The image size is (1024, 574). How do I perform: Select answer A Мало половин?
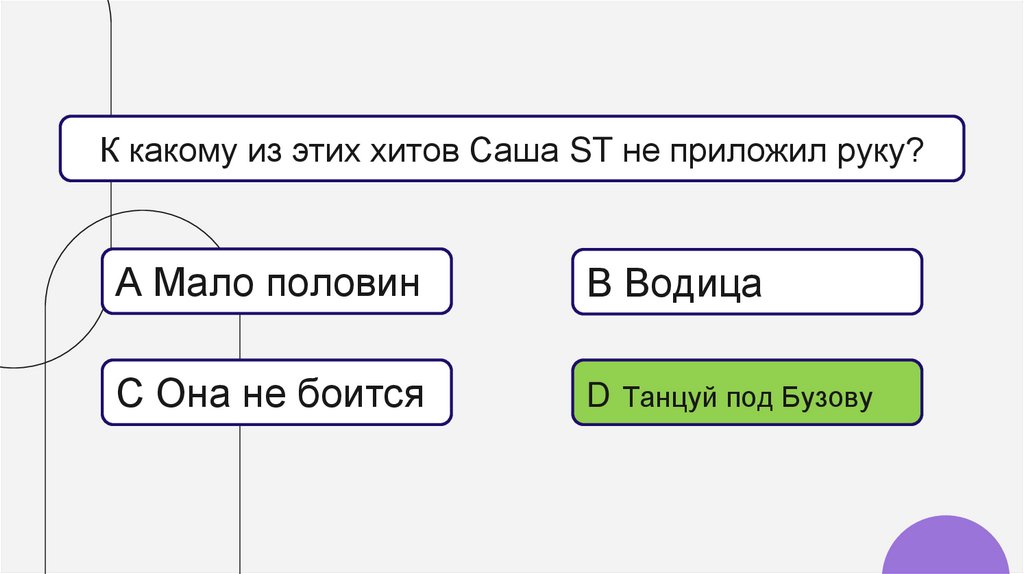(276, 282)
